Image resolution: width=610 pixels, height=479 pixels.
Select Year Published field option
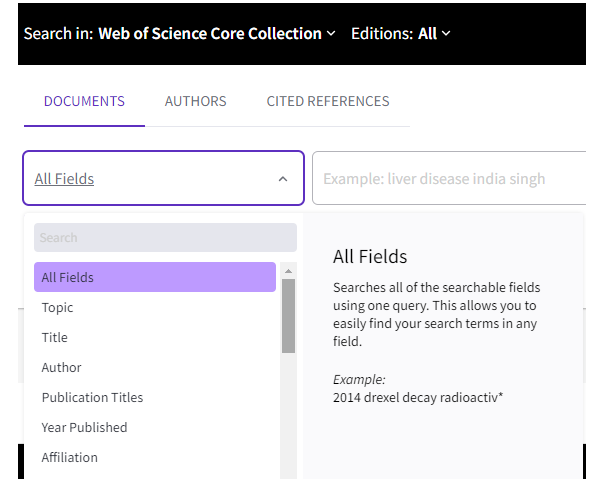pos(155,427)
